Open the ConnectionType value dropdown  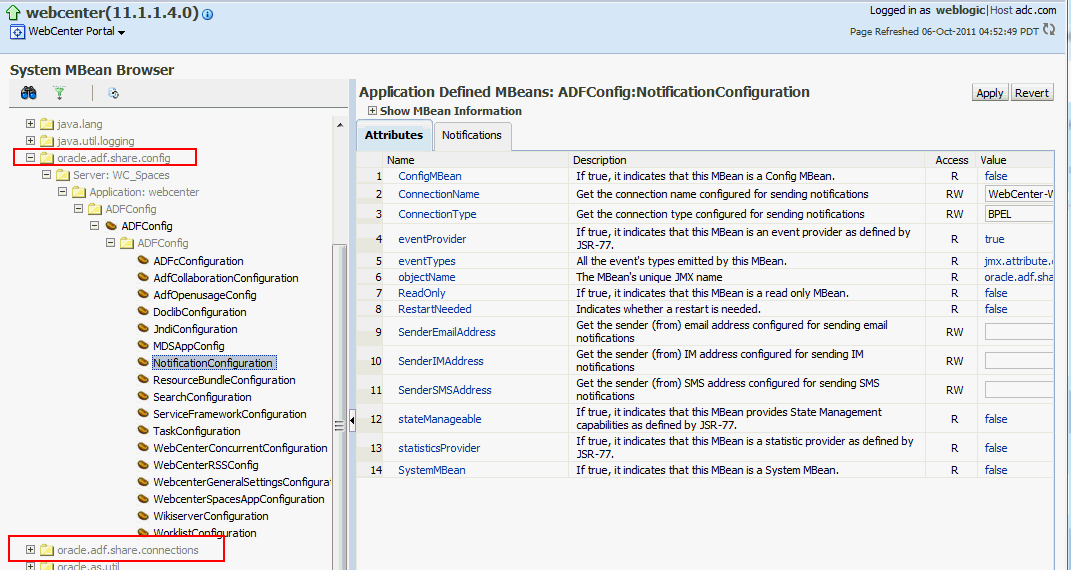[1019, 214]
